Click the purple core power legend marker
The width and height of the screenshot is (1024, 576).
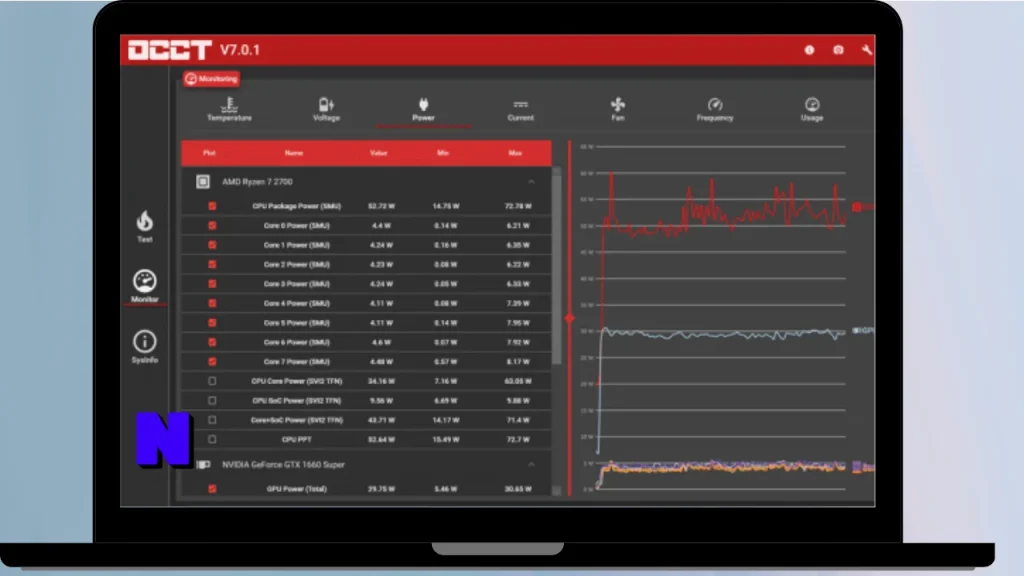(x=857, y=467)
